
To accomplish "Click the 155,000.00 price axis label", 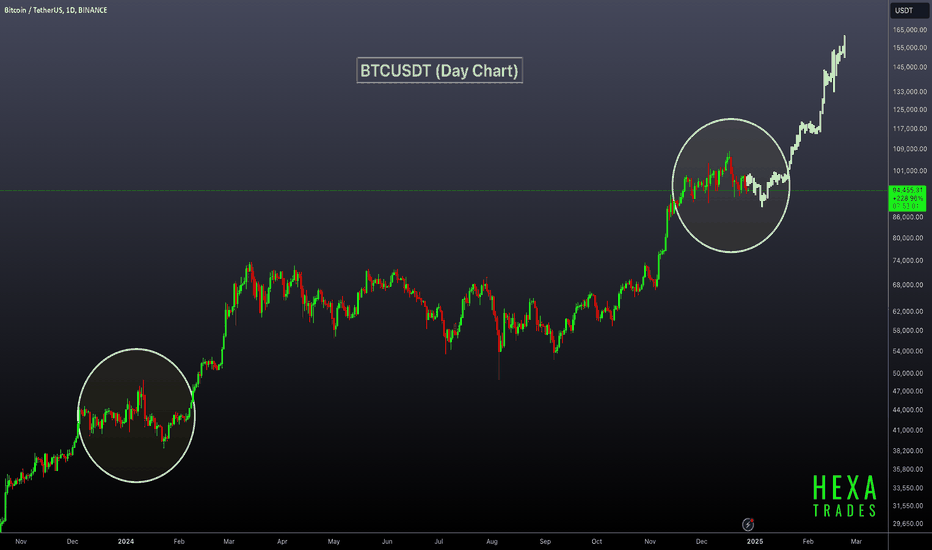I will coord(909,48).
